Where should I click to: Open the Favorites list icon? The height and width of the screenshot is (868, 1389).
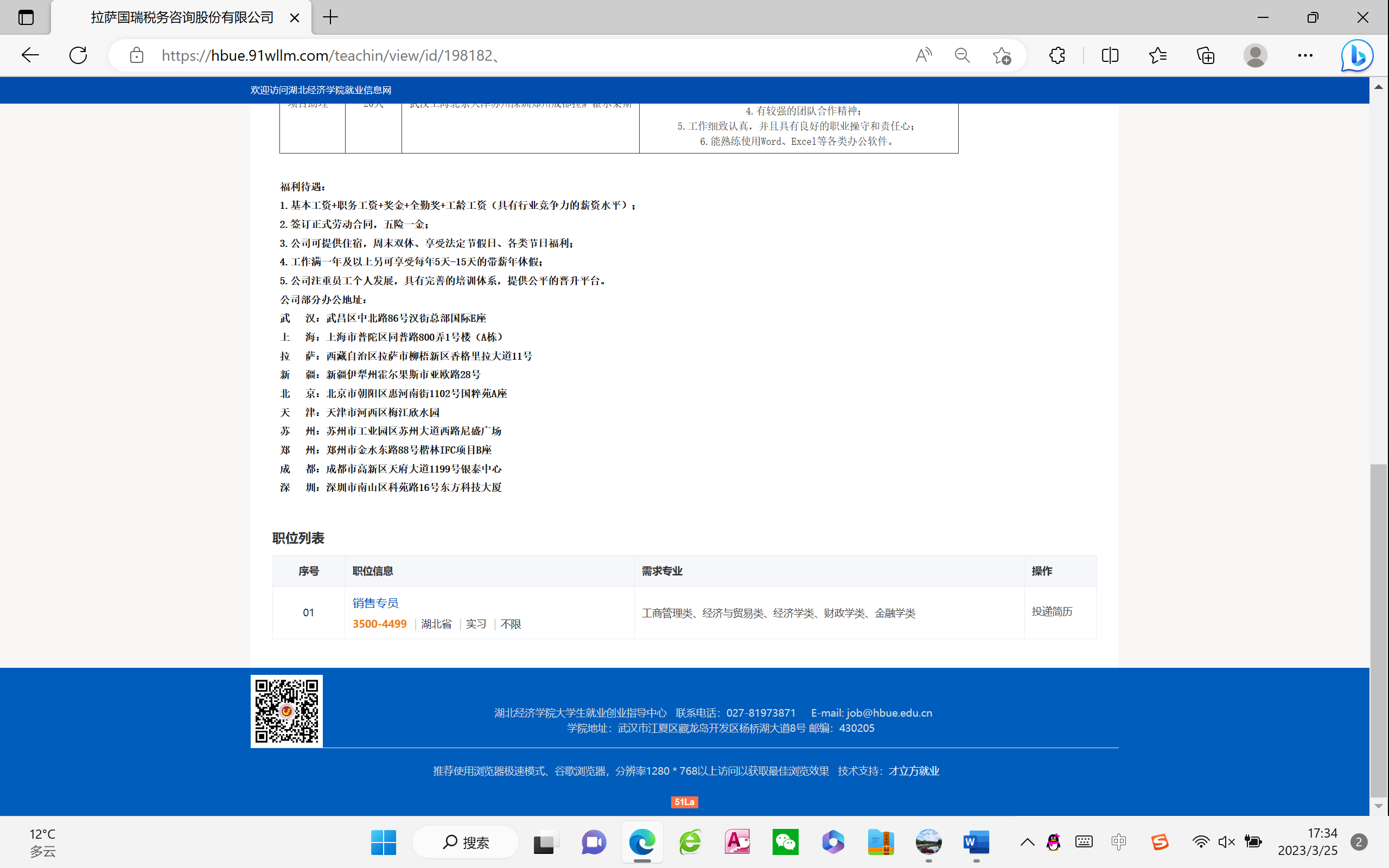click(x=1158, y=55)
